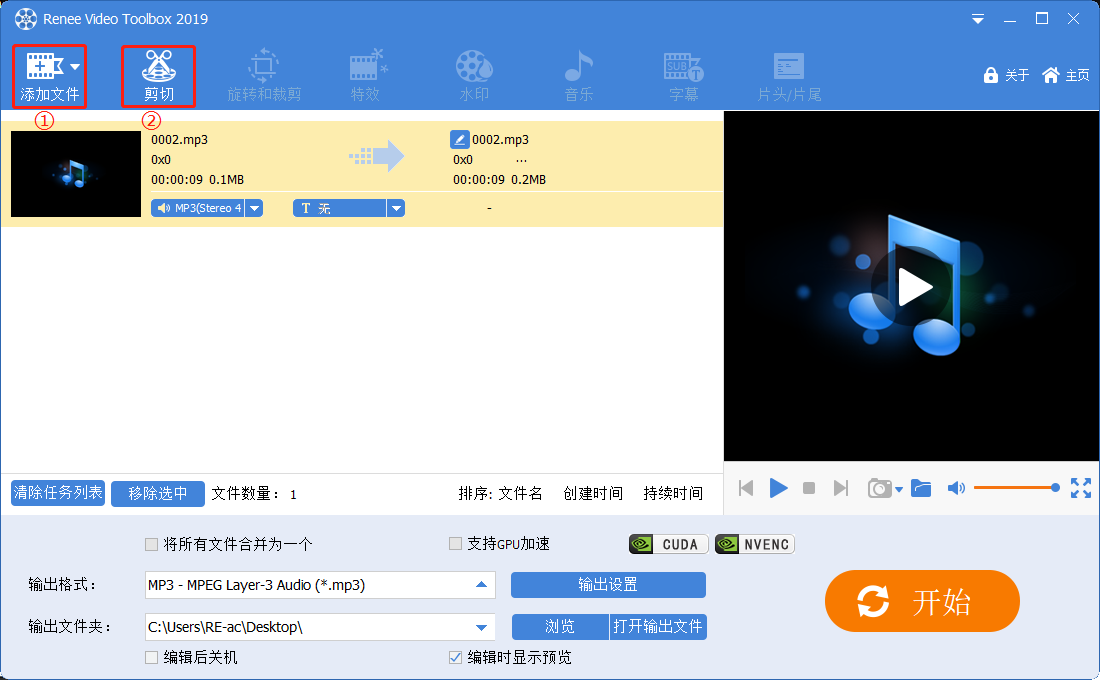This screenshot has width=1100, height=680.
Task: Enable 将所有文件合并为一个 merge checkbox
Action: pos(151,544)
